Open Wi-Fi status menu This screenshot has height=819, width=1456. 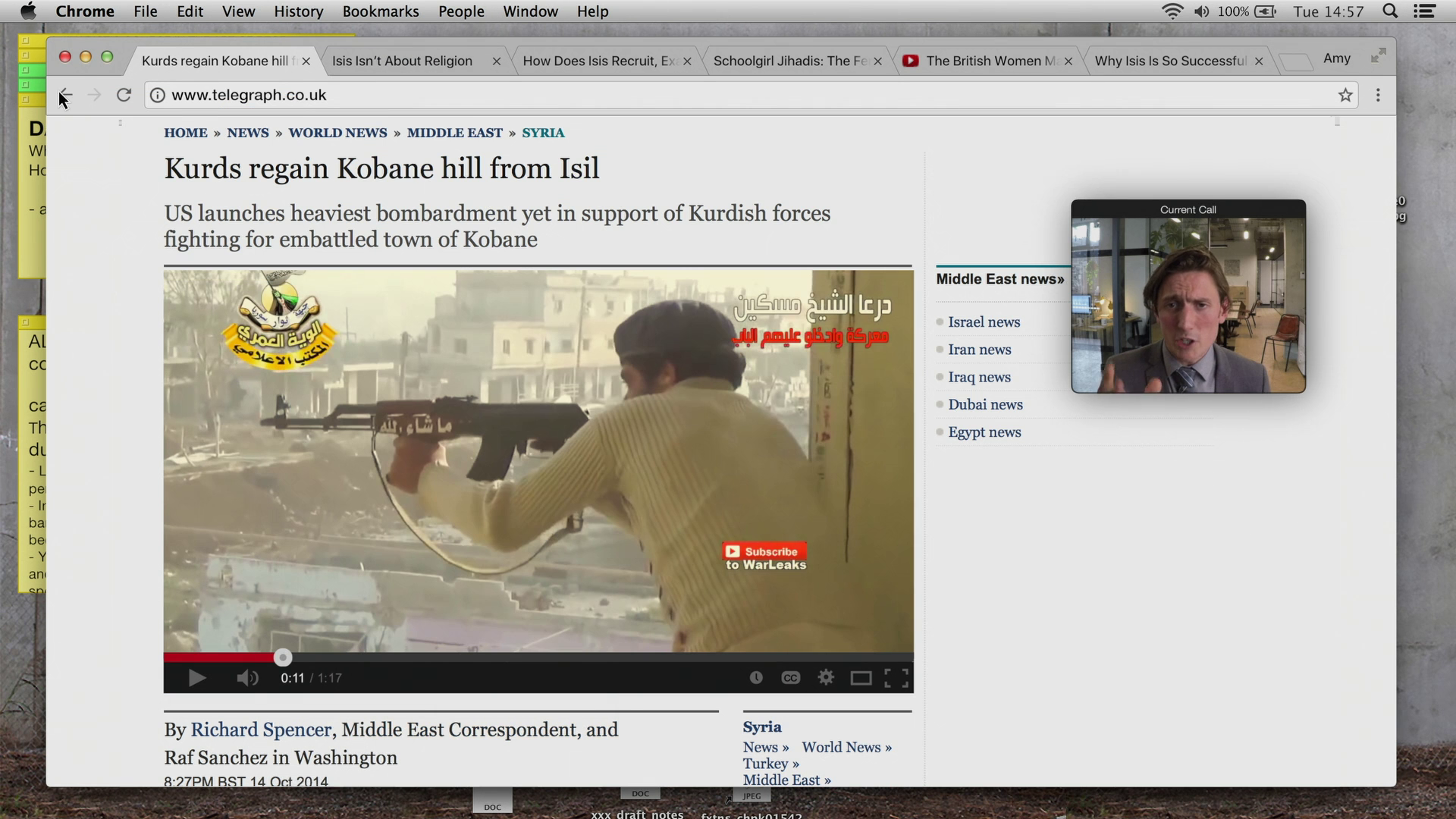1172,11
